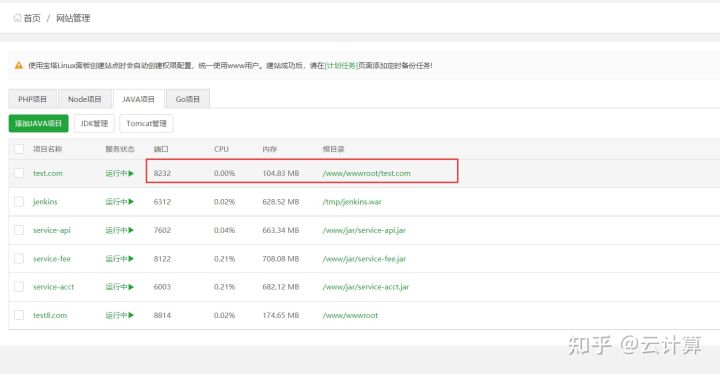Check the test.com row checkbox

point(19,173)
